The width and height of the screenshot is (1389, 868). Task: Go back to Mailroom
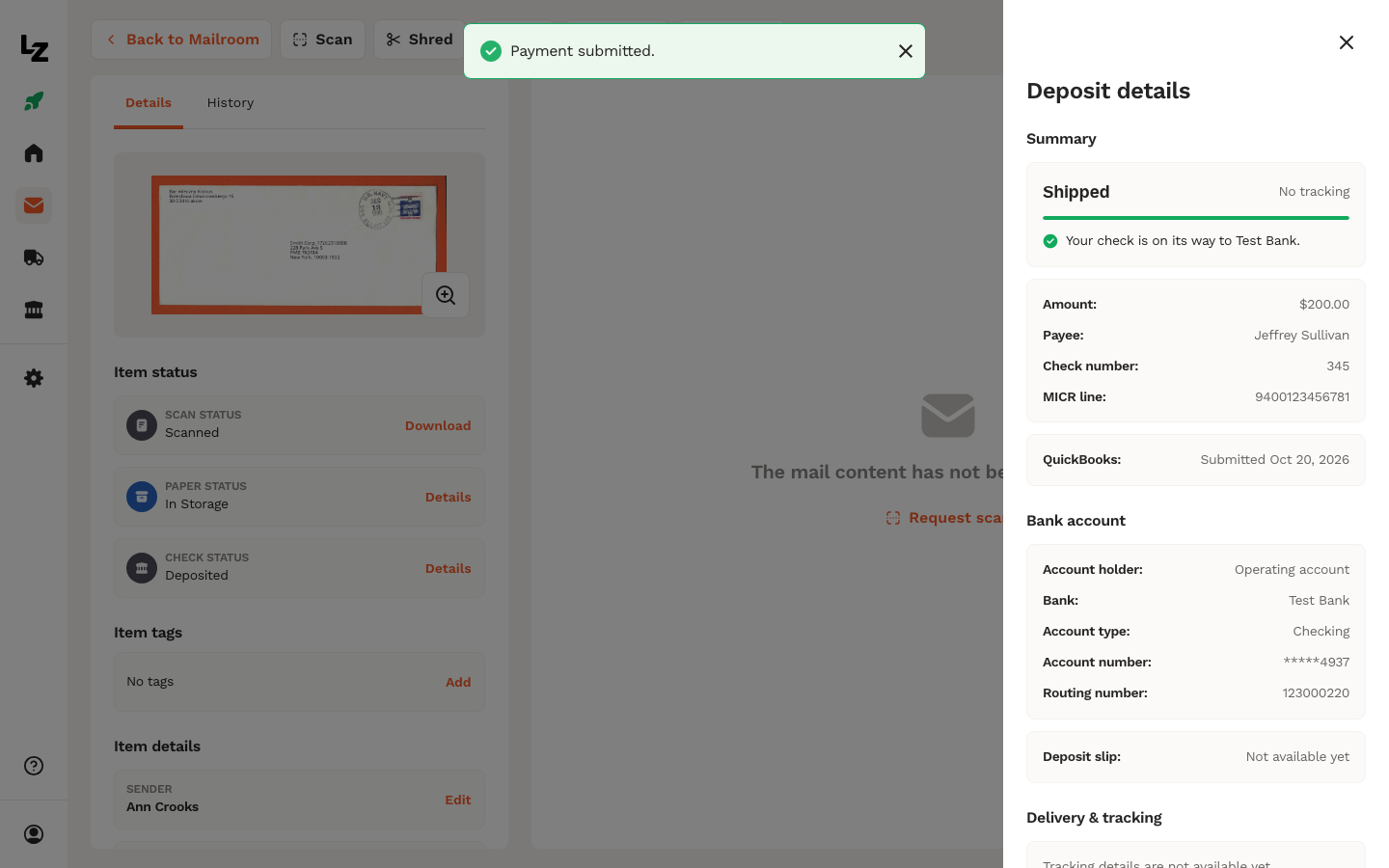click(181, 40)
